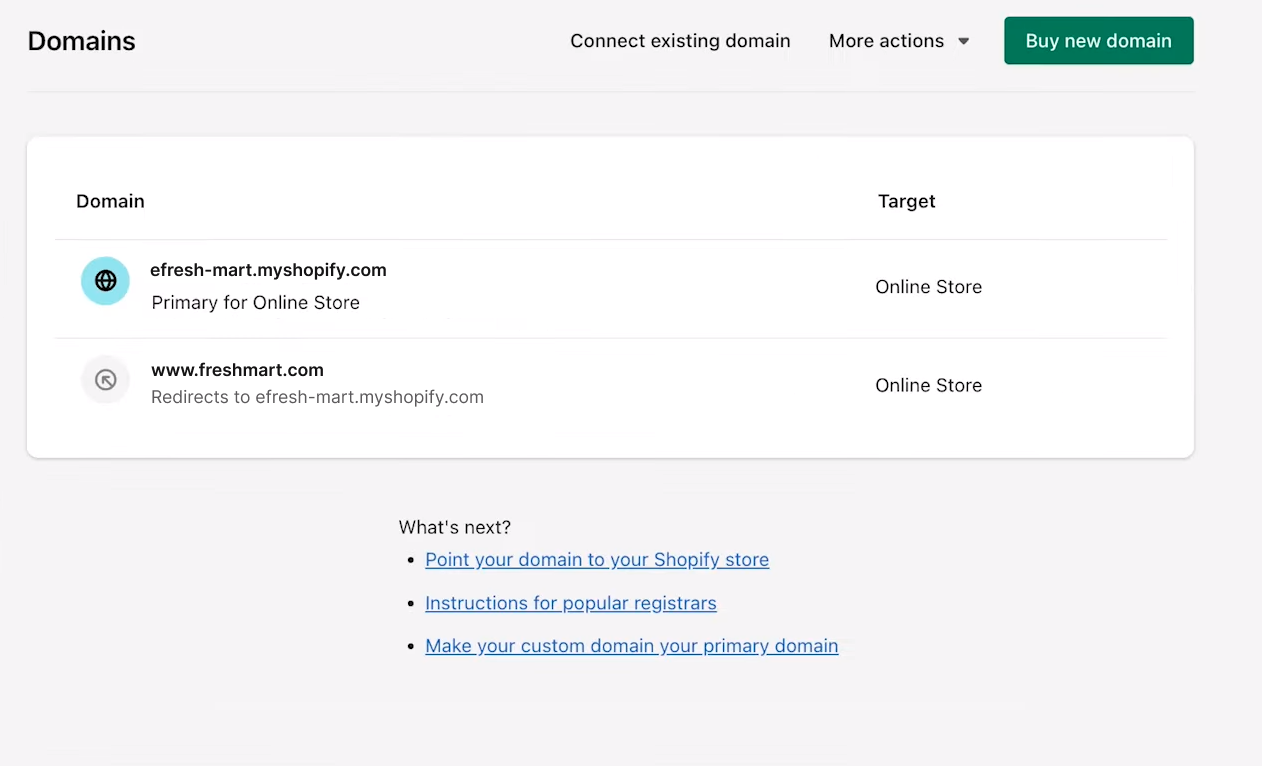Click the More actions chevron arrow
This screenshot has height=766, width=1262.
963,41
